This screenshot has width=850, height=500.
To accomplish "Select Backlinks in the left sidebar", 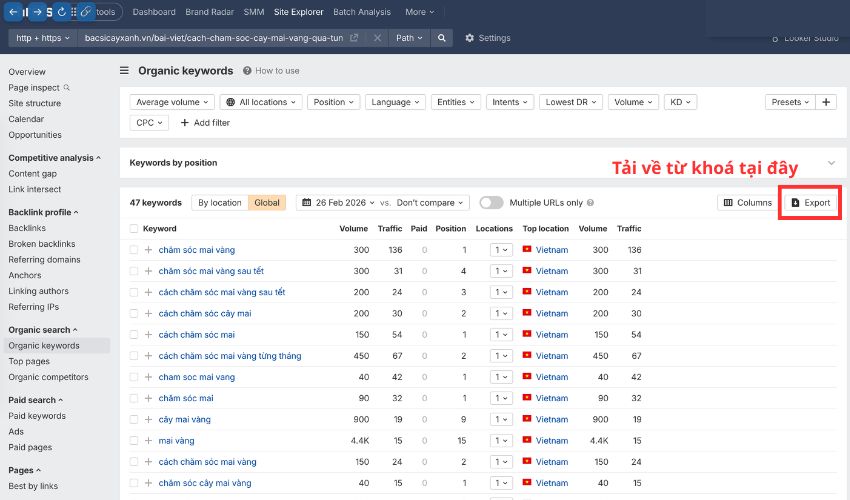I will point(28,229).
